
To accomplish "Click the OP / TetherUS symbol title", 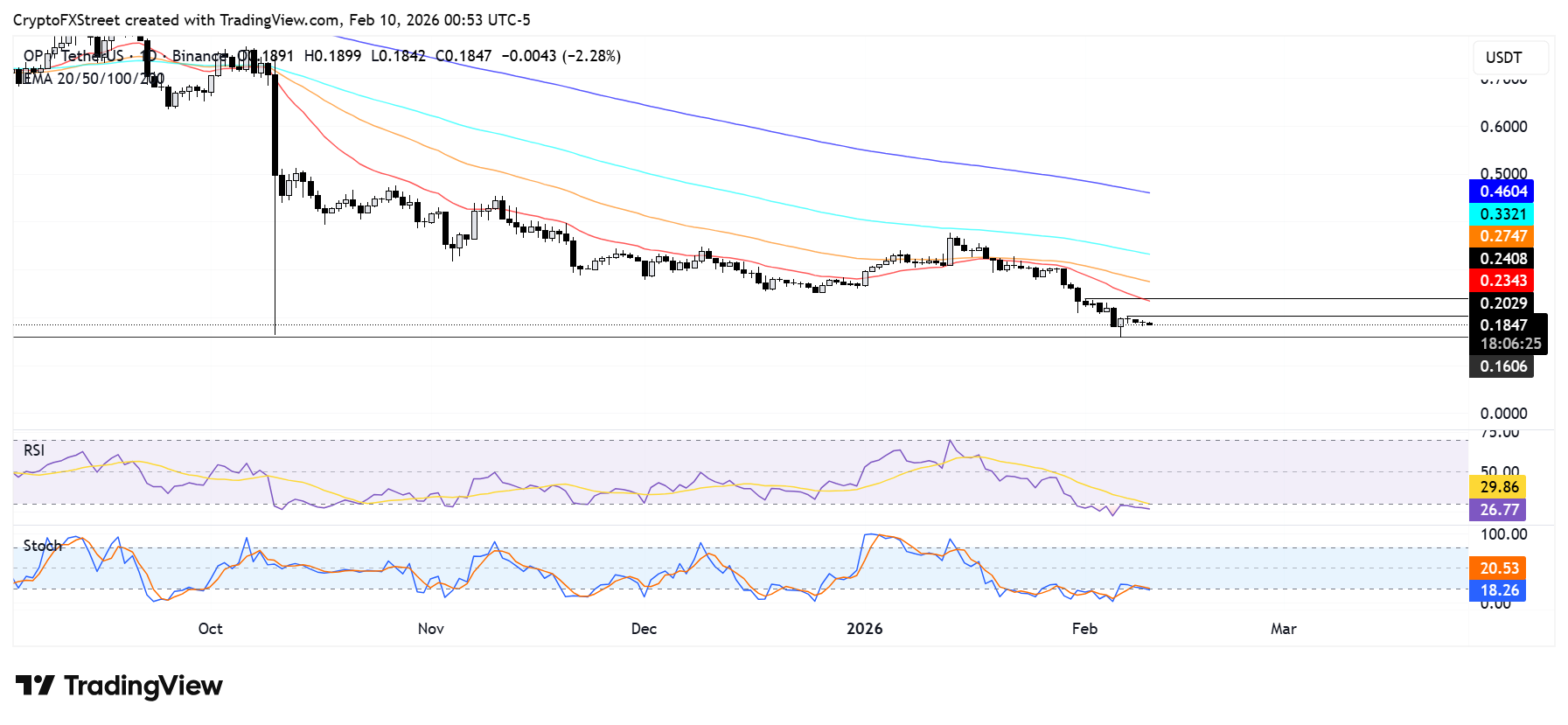I will pyautogui.click(x=73, y=56).
